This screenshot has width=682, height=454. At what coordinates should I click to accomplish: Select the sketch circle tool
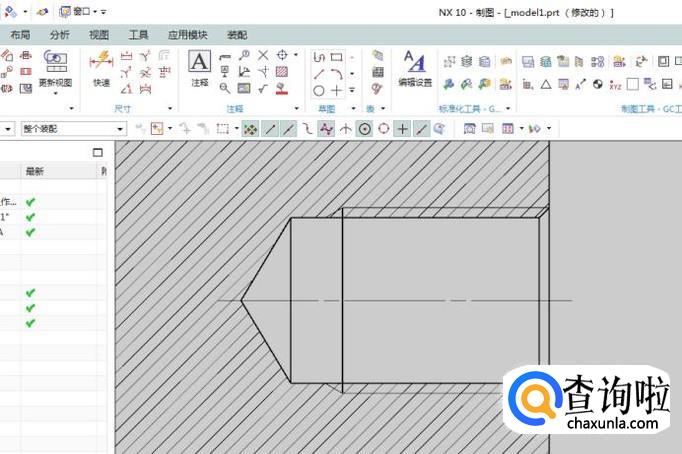pos(318,91)
